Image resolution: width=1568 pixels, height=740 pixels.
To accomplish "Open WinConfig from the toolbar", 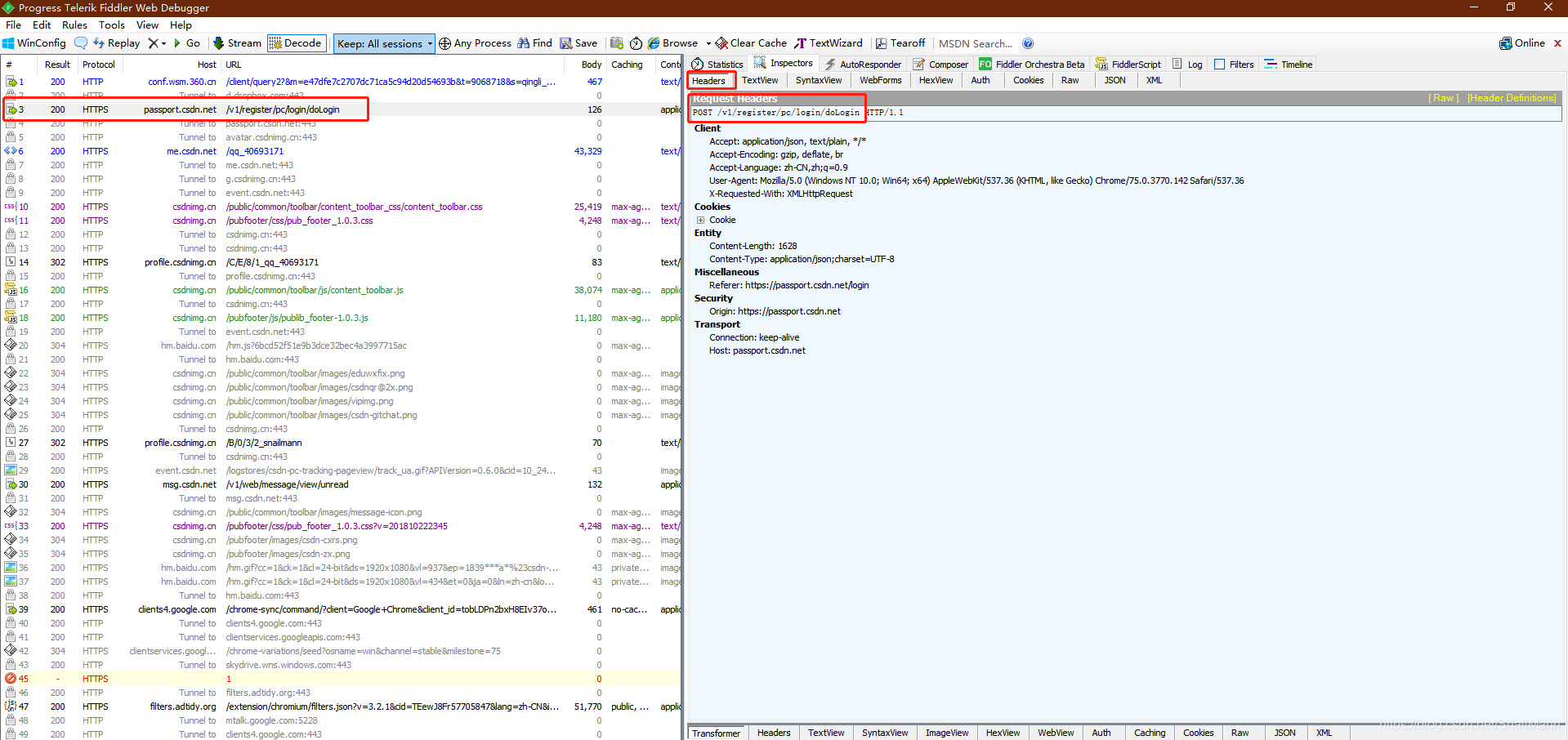I will point(34,43).
